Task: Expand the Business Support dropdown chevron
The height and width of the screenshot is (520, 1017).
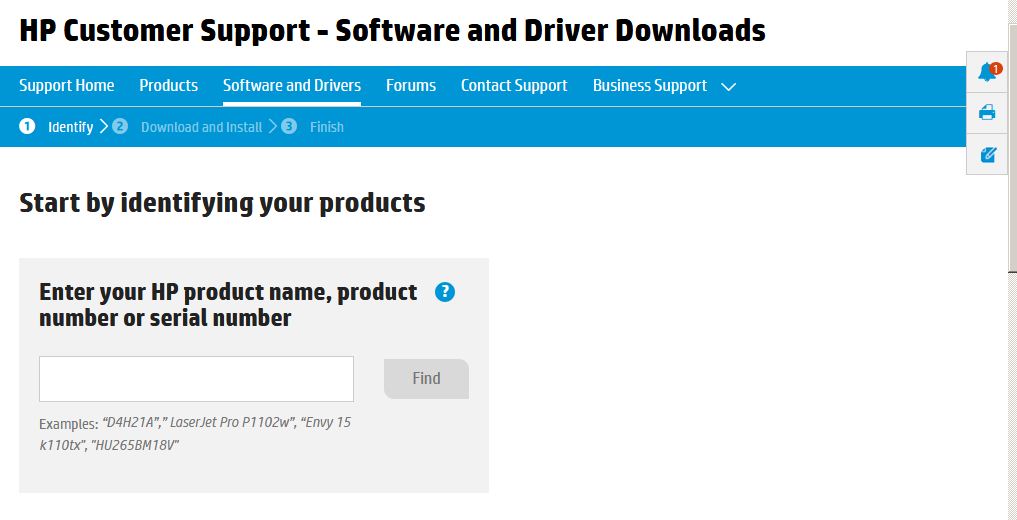Action: tap(729, 86)
